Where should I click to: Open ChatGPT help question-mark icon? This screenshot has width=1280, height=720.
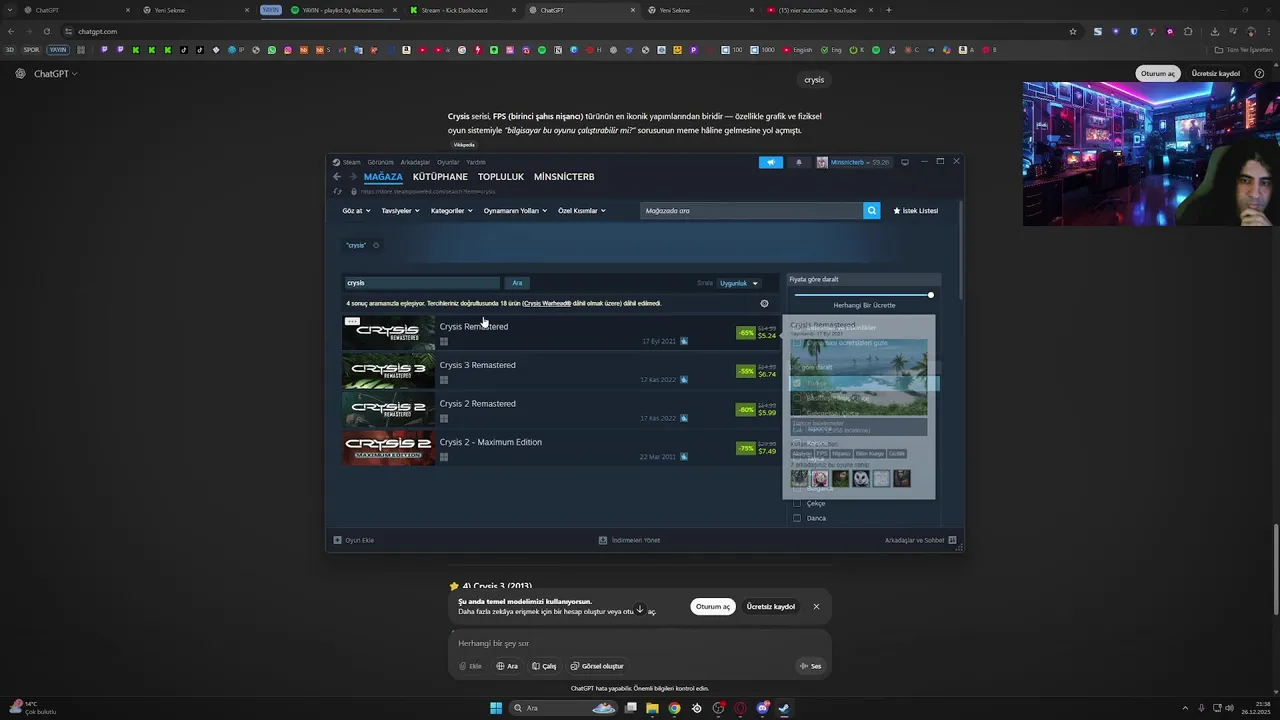[1259, 73]
